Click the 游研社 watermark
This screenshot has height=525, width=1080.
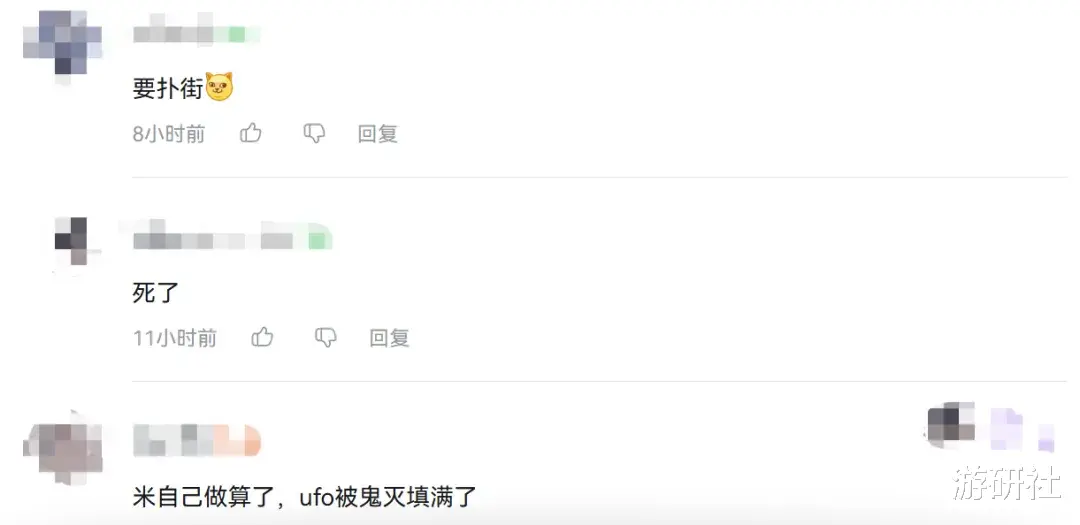pyautogui.click(x=1007, y=482)
